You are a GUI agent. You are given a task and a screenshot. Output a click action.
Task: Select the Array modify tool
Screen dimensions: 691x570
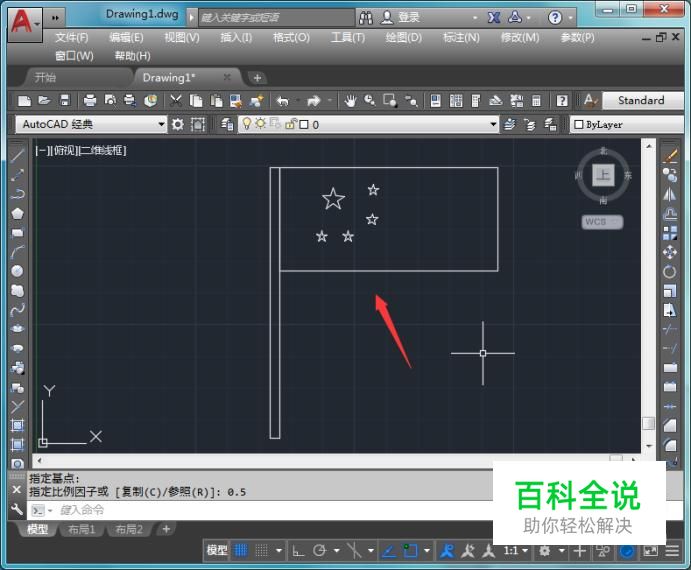point(670,233)
